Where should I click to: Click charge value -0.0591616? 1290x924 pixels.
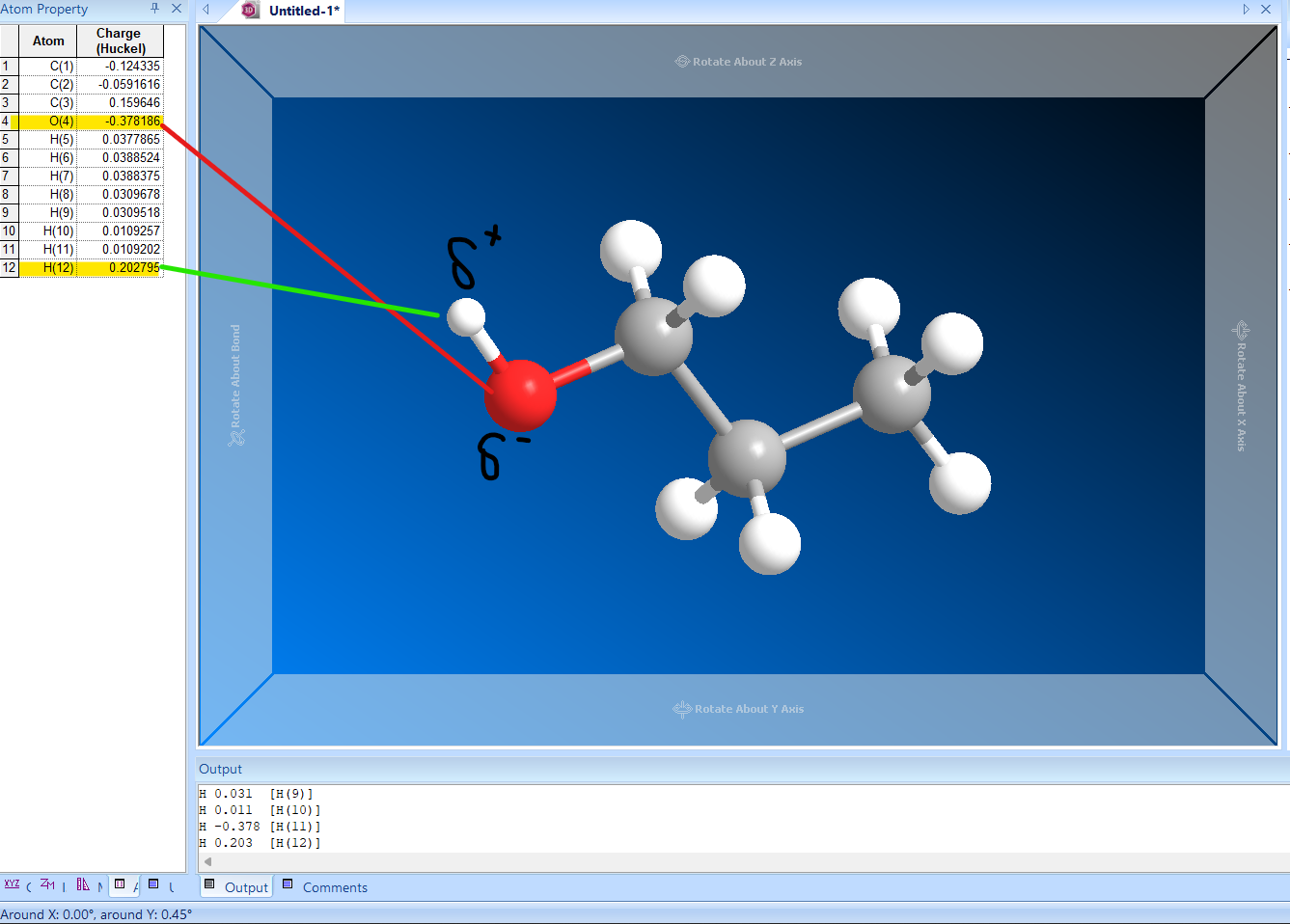click(121, 85)
